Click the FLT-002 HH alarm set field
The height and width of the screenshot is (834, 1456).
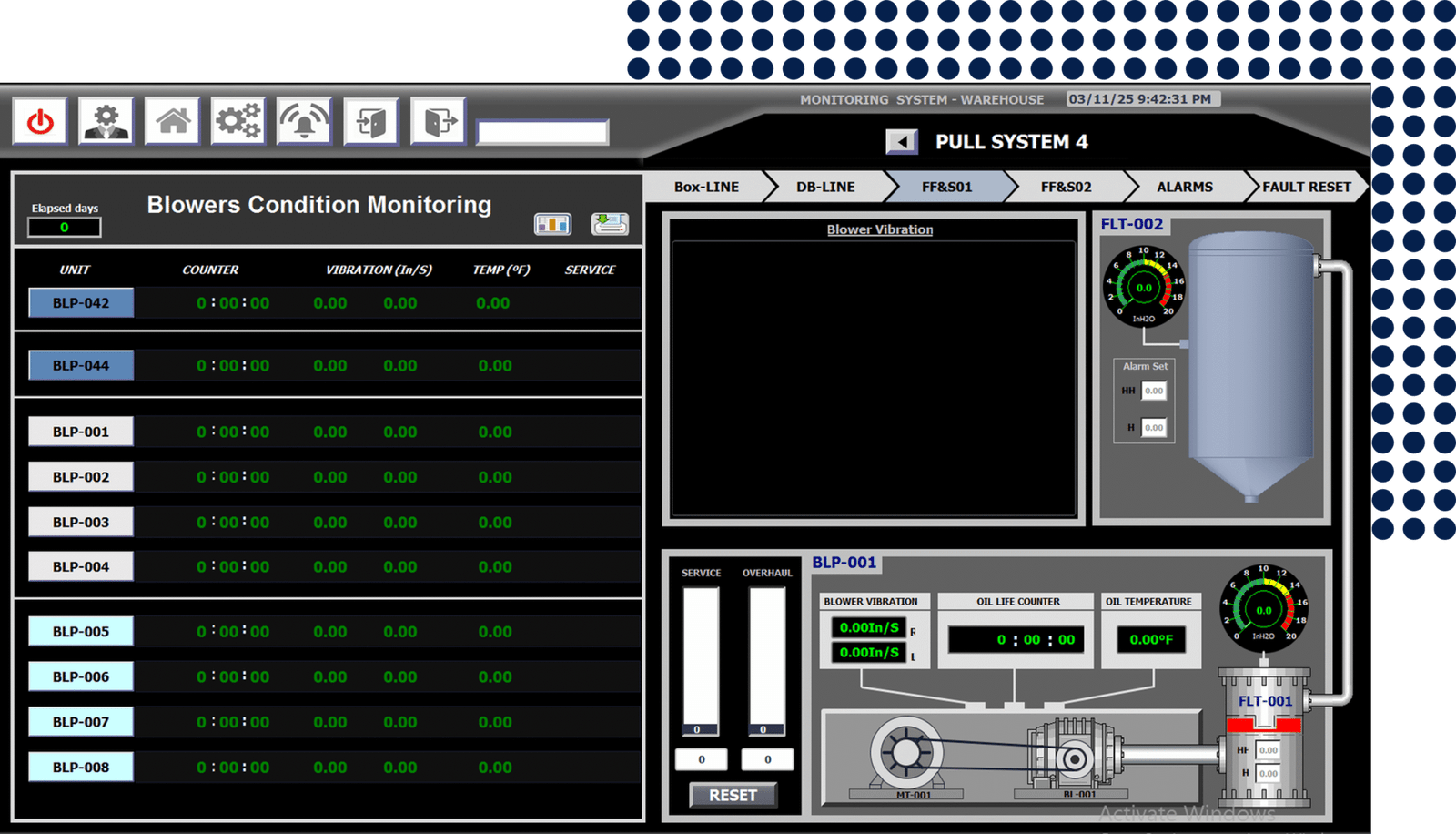point(1153,391)
